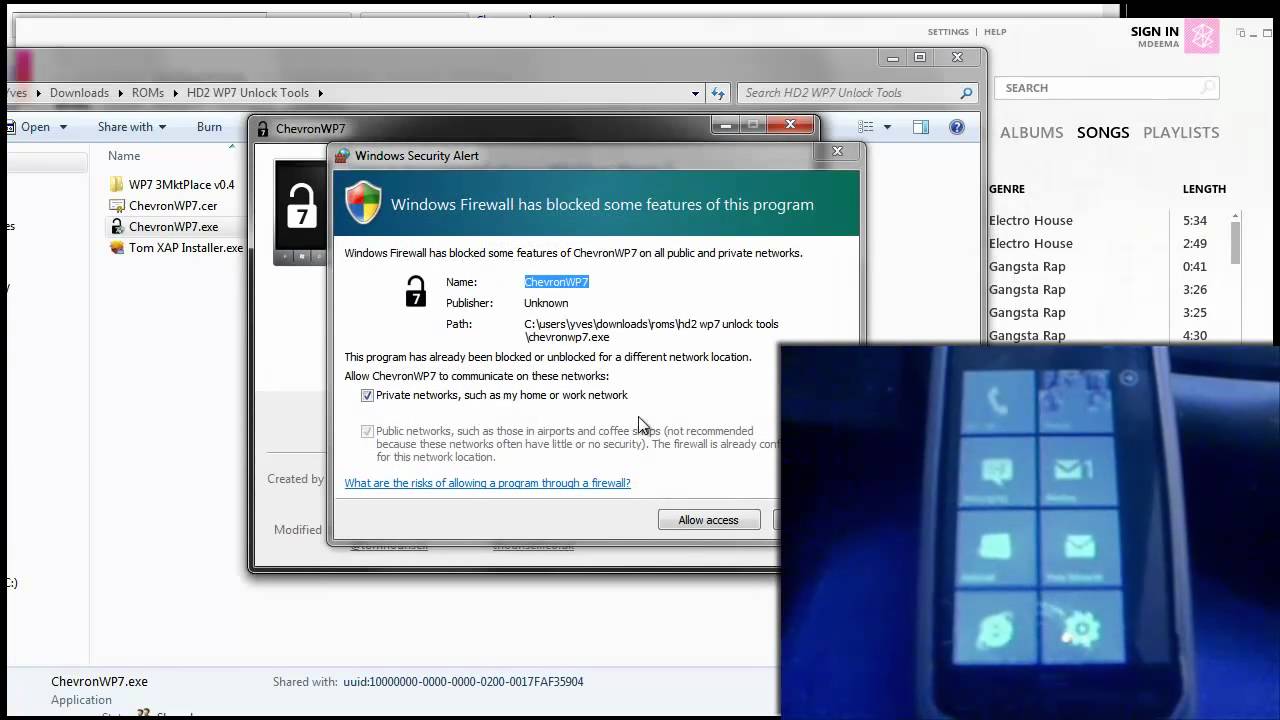Click Explorer change view icon
This screenshot has width=1280, height=720.
(x=866, y=127)
